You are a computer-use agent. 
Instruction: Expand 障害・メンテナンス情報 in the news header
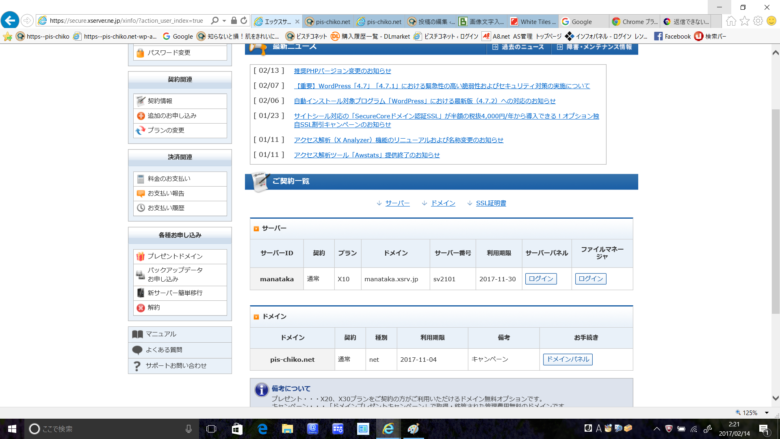[x=594, y=47]
